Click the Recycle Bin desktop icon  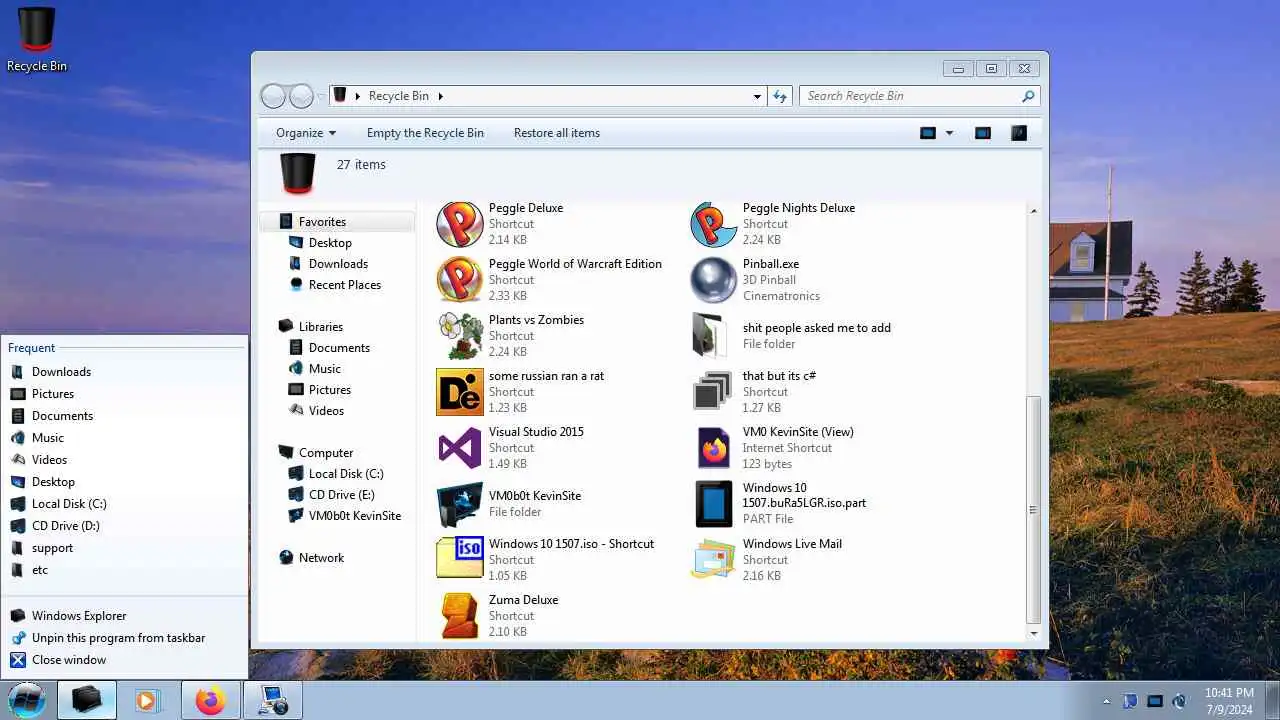click(x=37, y=40)
